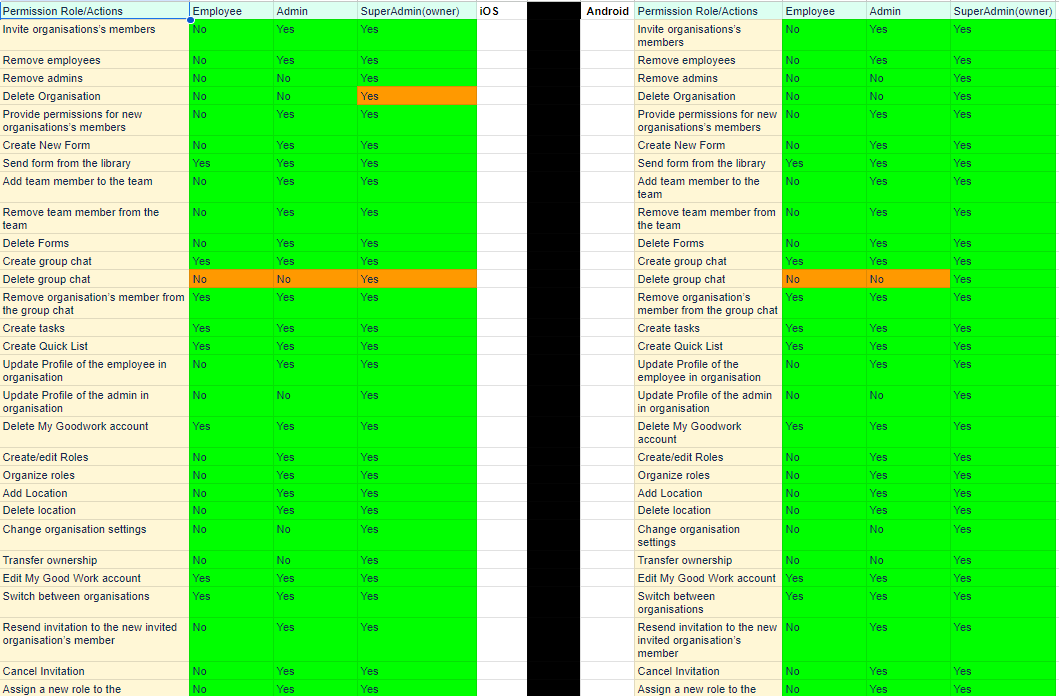
Task: Select 'SuperAdmin(owner)' header in the Android table
Action: (x=1004, y=11)
